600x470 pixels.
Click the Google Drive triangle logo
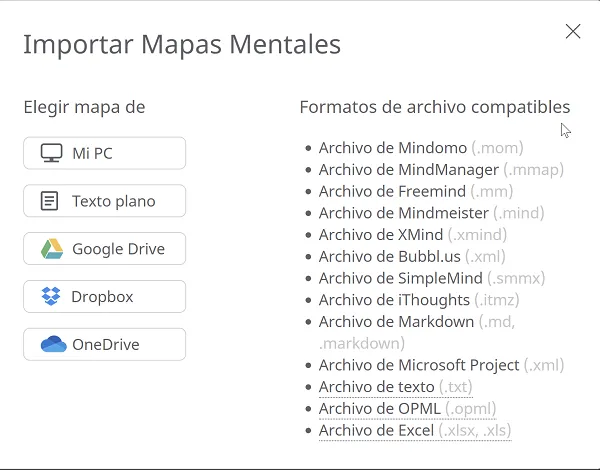52,249
